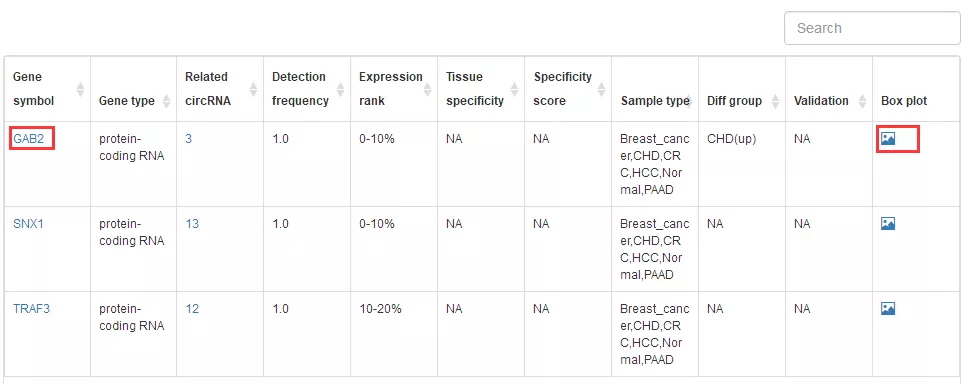Sort by Expression rank column arrows
Viewport: 969px width, 384px height.
coord(428,90)
